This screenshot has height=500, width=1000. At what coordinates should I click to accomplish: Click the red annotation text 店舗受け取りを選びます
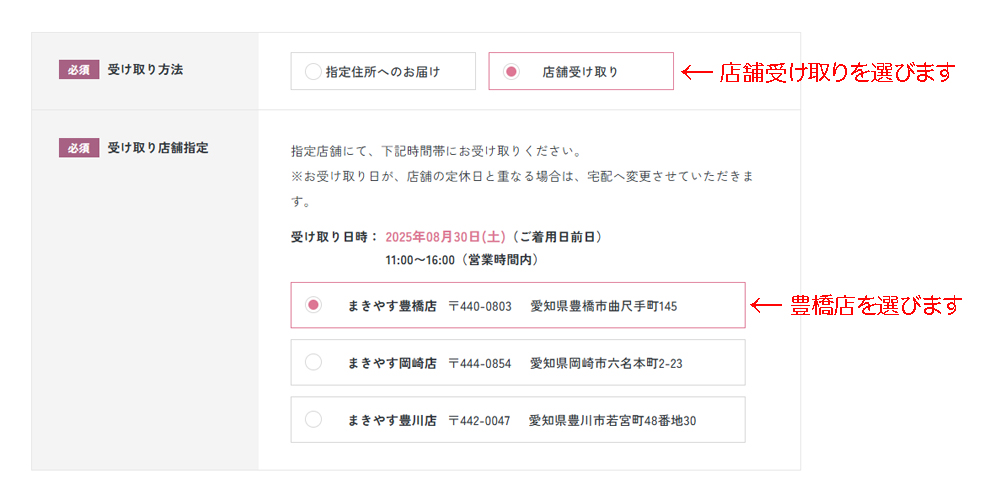(838, 72)
